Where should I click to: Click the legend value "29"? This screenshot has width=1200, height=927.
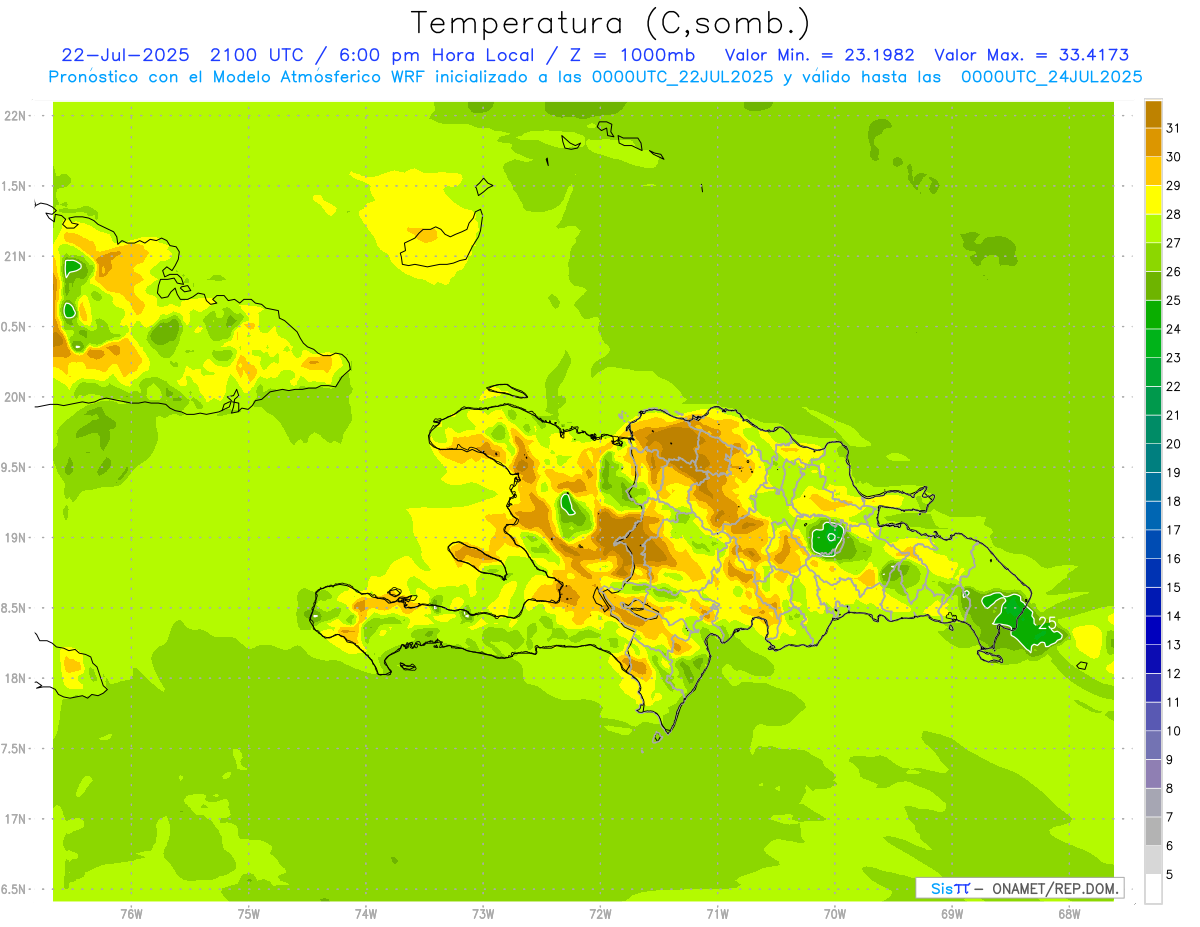(x=1174, y=186)
